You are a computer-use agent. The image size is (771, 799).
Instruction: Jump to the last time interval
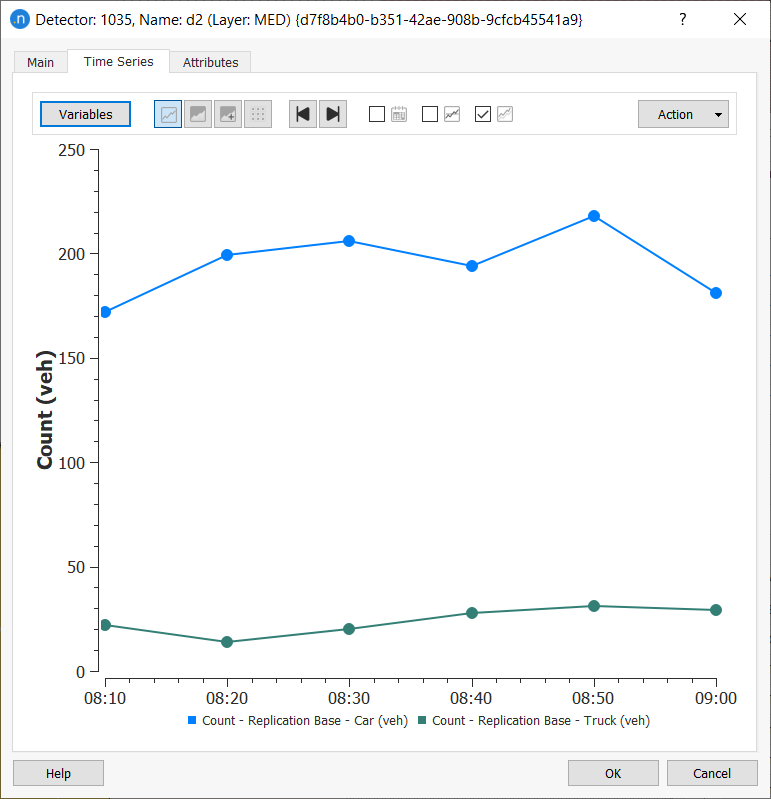pos(333,114)
